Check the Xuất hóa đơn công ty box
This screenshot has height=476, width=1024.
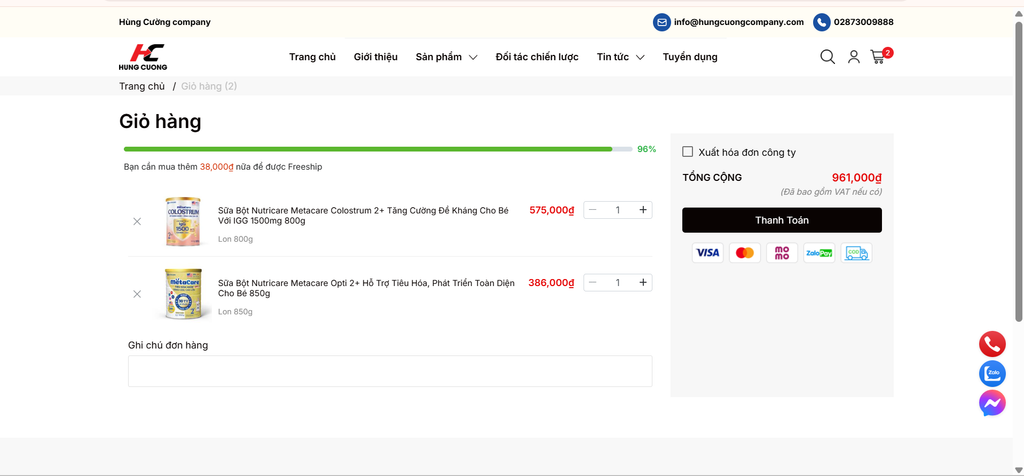click(688, 151)
